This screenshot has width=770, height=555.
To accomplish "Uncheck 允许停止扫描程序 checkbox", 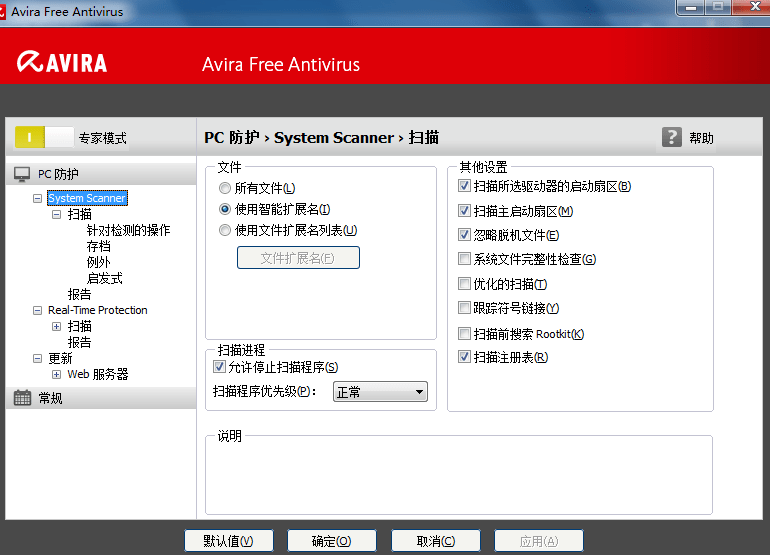I will tap(220, 367).
